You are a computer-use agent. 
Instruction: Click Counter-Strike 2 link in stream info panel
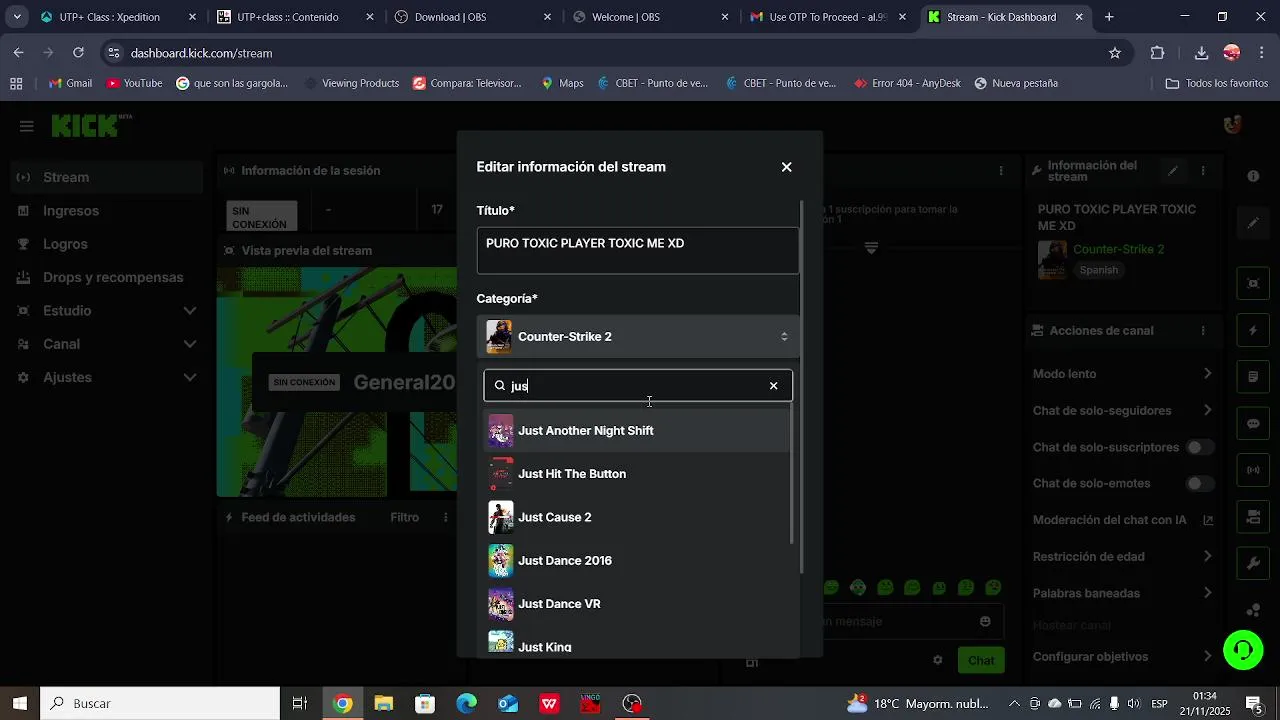click(1118, 250)
